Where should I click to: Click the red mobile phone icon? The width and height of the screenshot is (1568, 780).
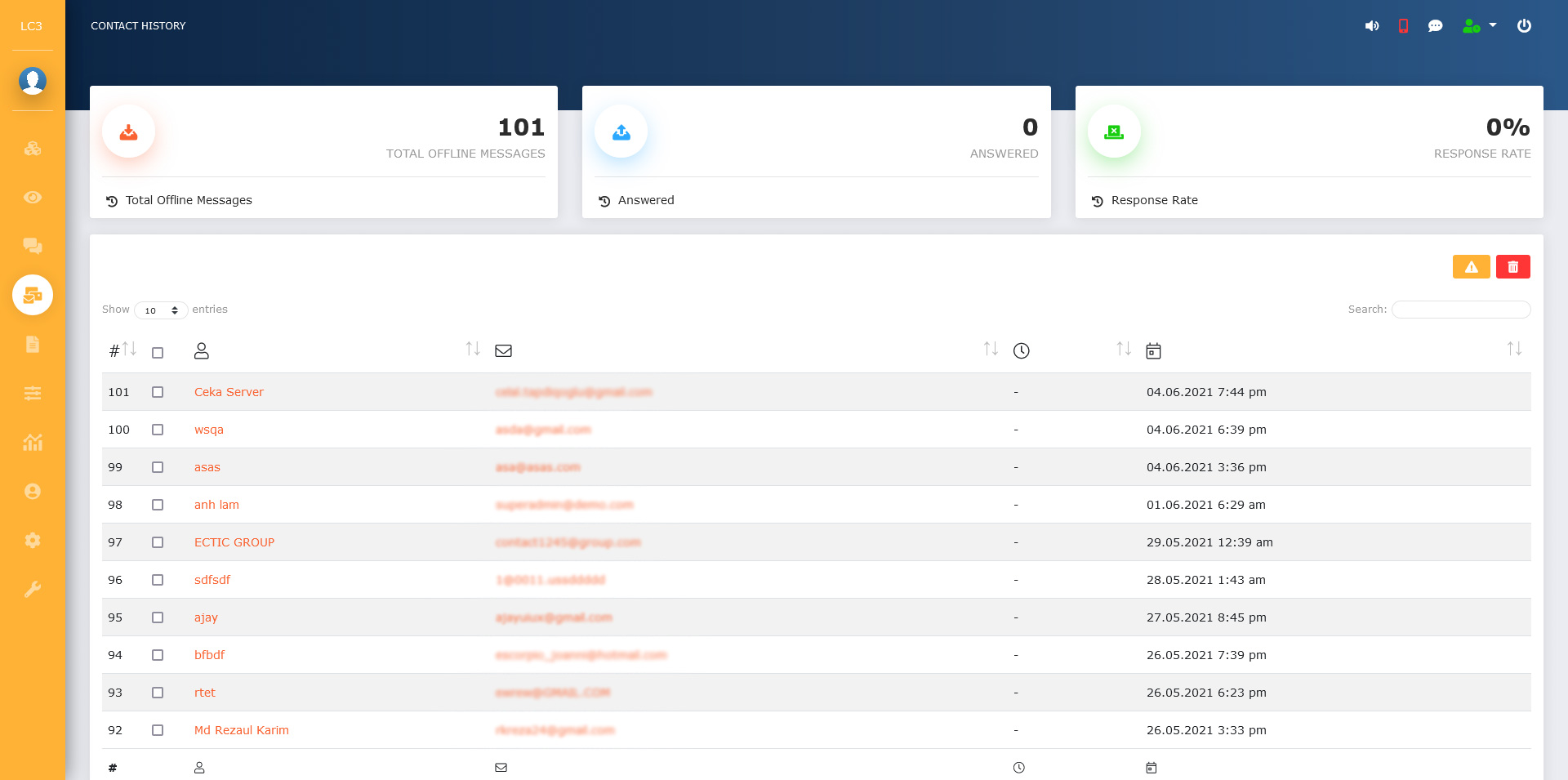tap(1403, 26)
